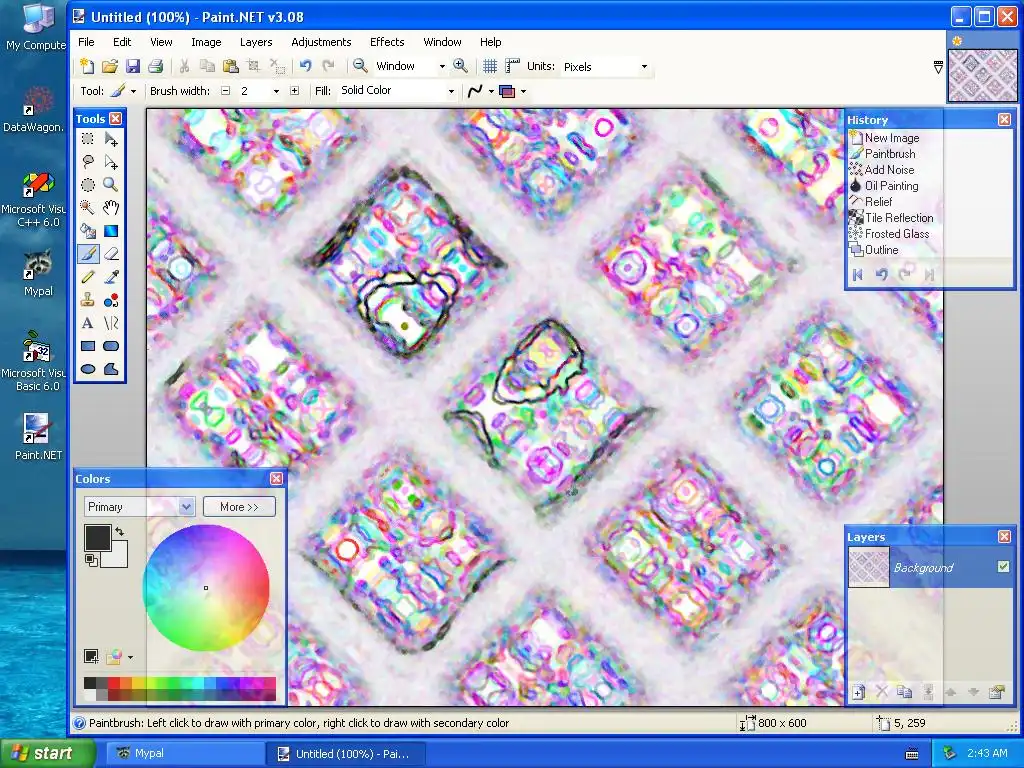Toggle the pixel grid display

coord(490,66)
